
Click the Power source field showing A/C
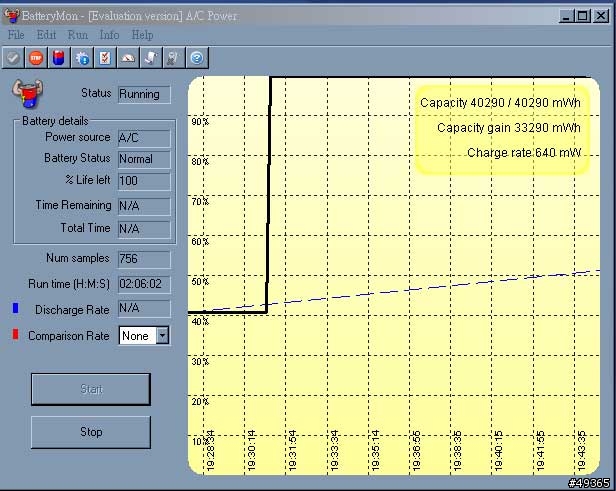point(144,138)
